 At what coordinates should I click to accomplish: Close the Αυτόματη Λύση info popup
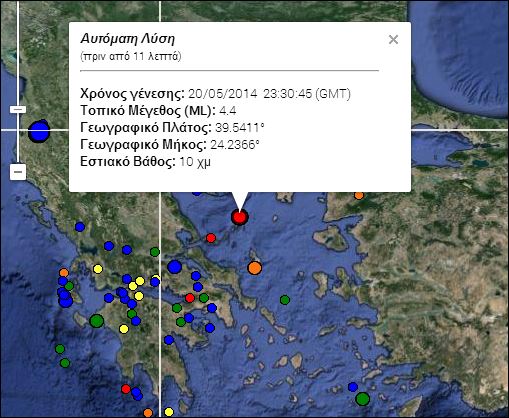393,40
